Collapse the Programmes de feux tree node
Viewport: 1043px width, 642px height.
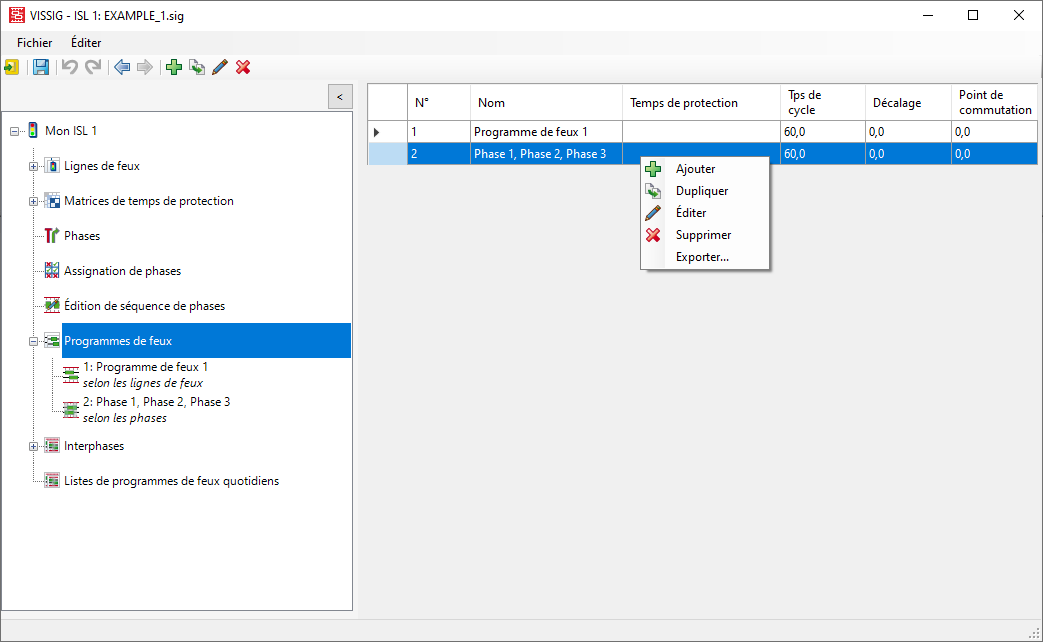click(x=34, y=341)
